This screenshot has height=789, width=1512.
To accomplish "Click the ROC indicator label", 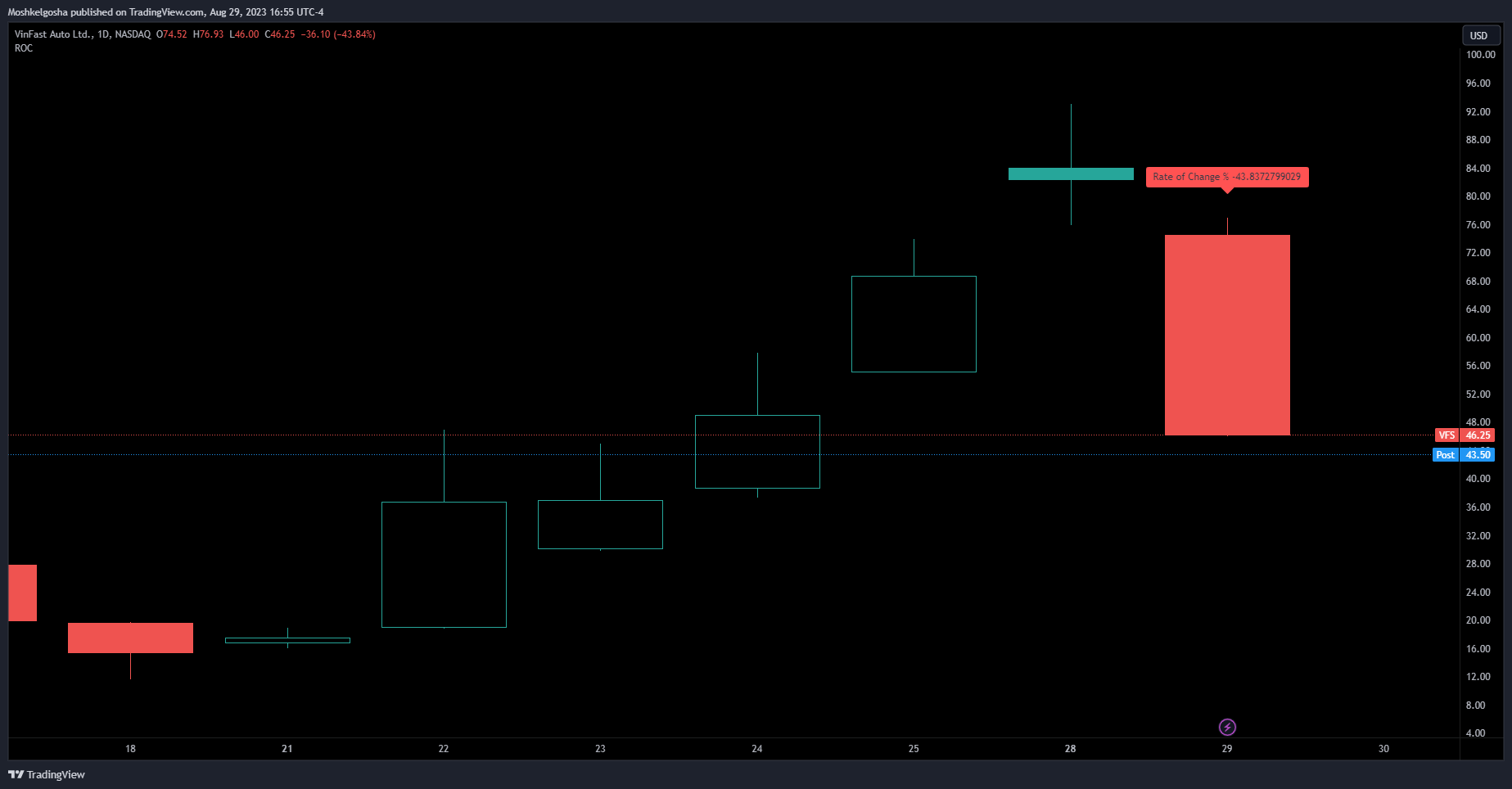I will (x=24, y=48).
